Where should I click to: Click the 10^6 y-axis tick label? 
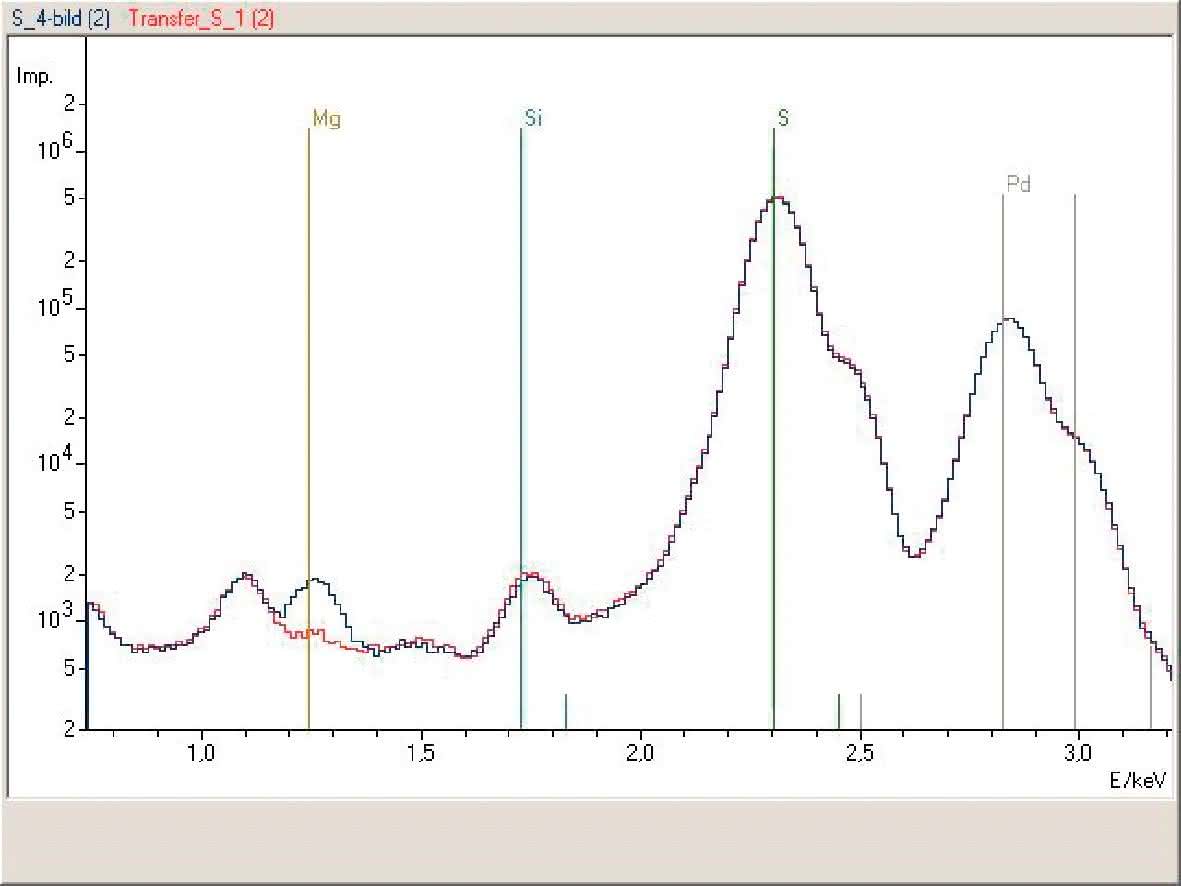point(56,147)
